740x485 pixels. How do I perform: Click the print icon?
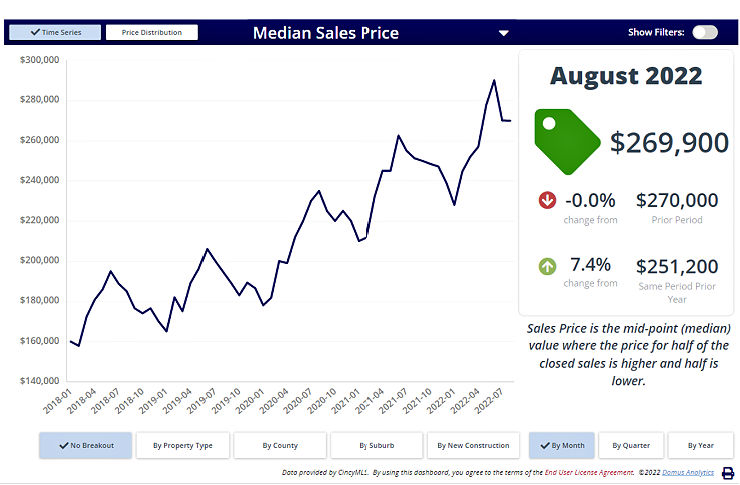tap(727, 473)
